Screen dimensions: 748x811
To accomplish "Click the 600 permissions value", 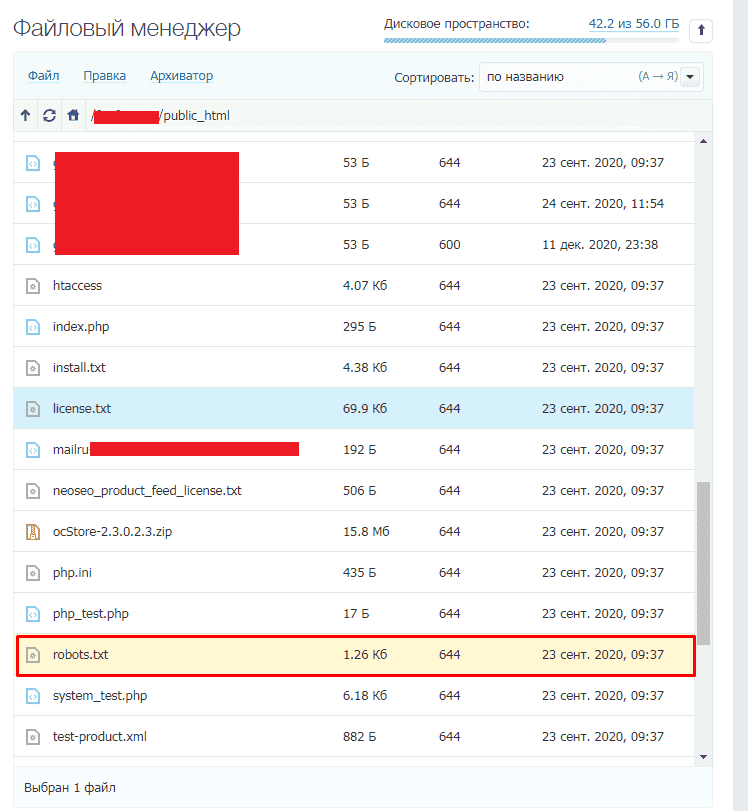I will tap(450, 245).
